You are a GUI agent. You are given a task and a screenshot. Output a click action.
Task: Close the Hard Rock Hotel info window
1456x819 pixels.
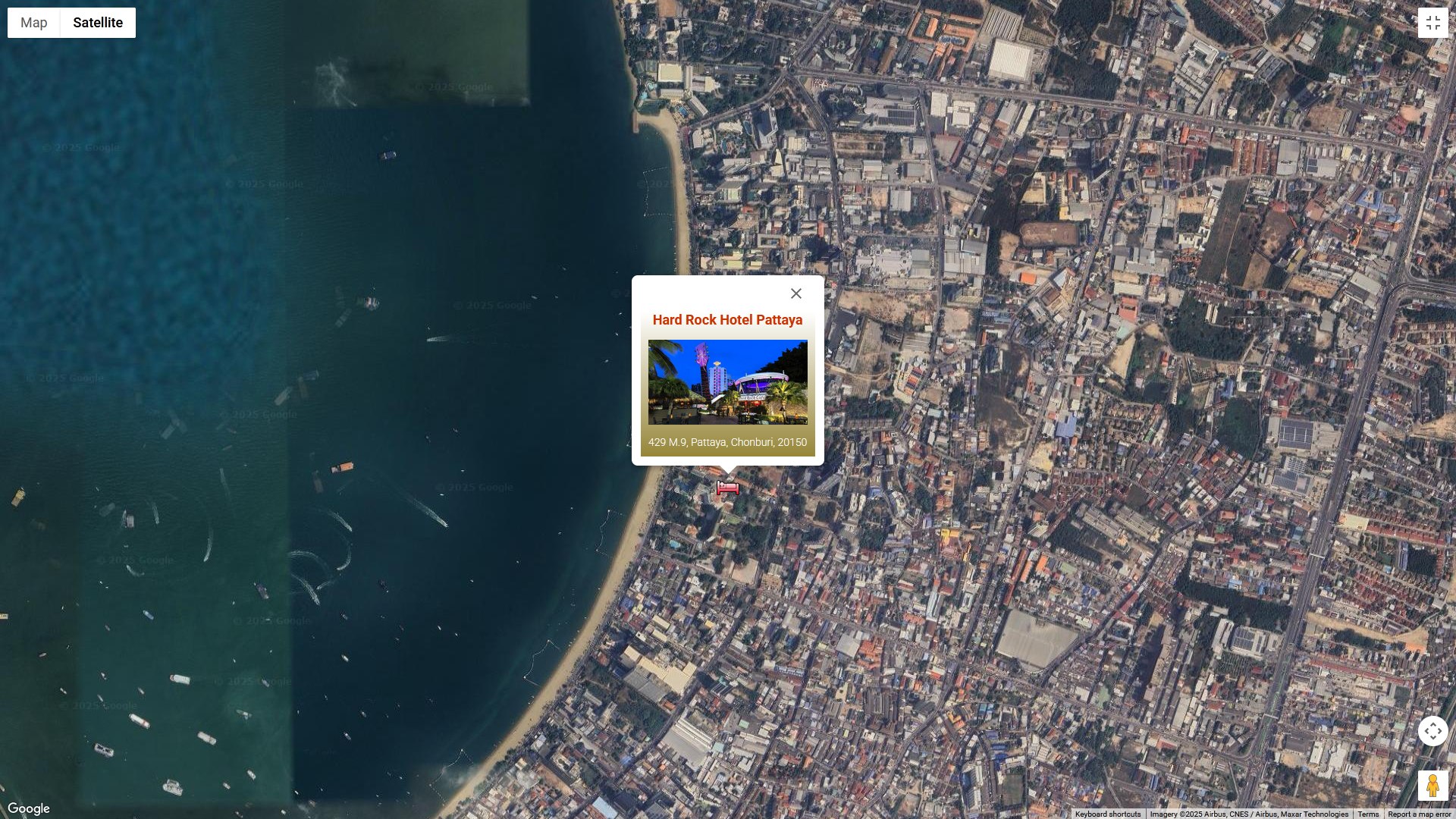pyautogui.click(x=795, y=293)
